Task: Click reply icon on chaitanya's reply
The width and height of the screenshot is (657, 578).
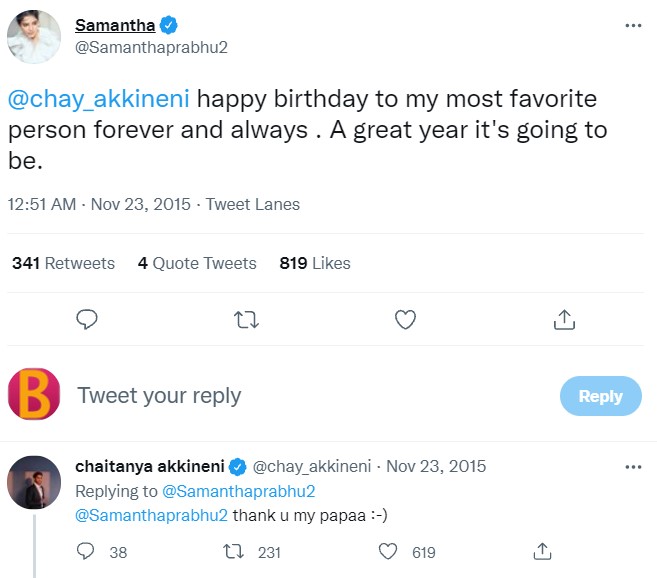Action: point(86,552)
